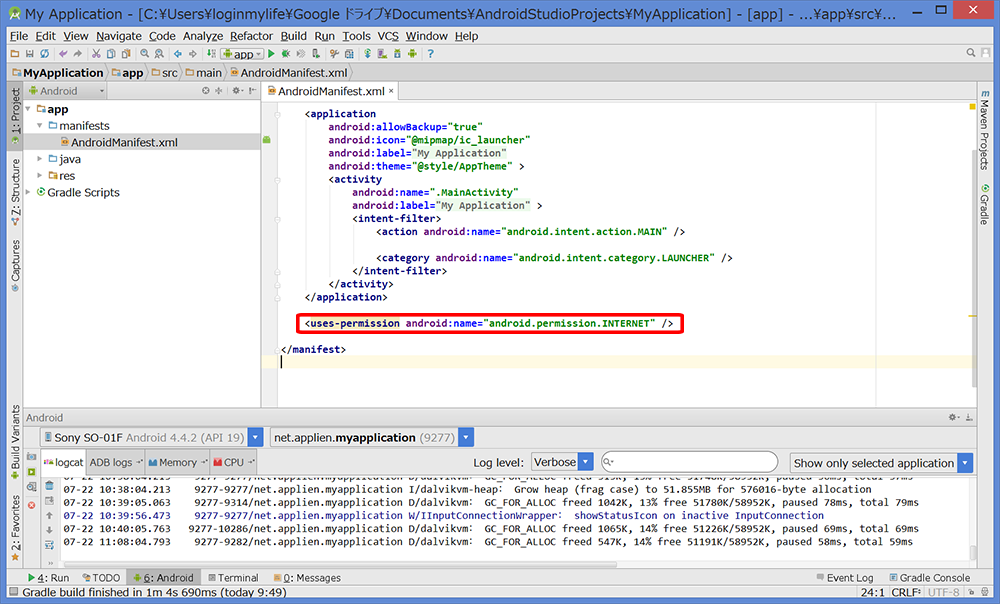Click the logcat search input field
The image size is (1000, 604).
tap(689, 462)
